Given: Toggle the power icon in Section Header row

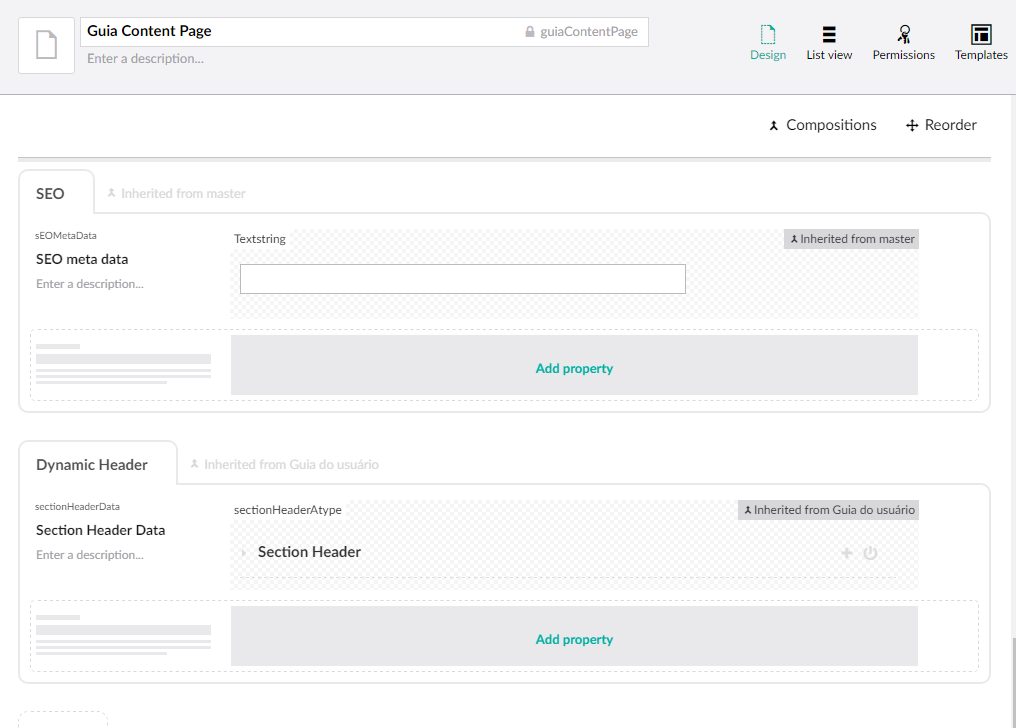Looking at the screenshot, I should pos(870,553).
